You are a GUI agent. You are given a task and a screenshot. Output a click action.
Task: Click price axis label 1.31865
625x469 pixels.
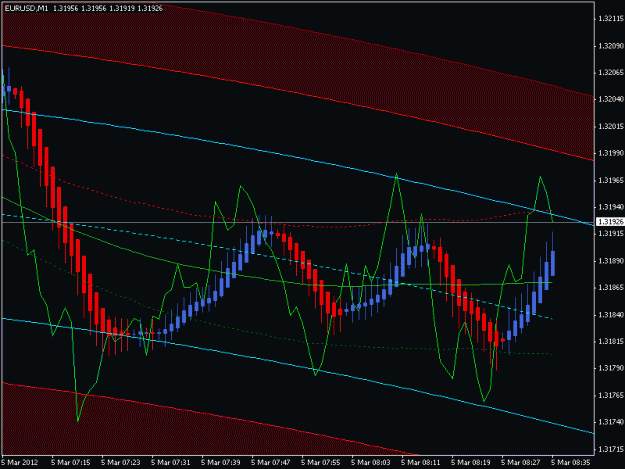pos(611,287)
